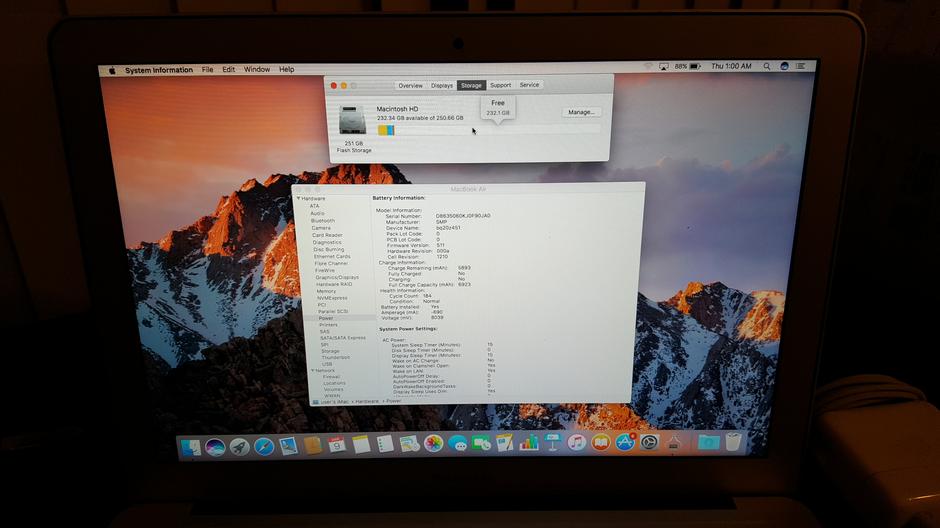Click Macintosh HD drive icon
The width and height of the screenshot is (940, 528).
click(x=352, y=120)
